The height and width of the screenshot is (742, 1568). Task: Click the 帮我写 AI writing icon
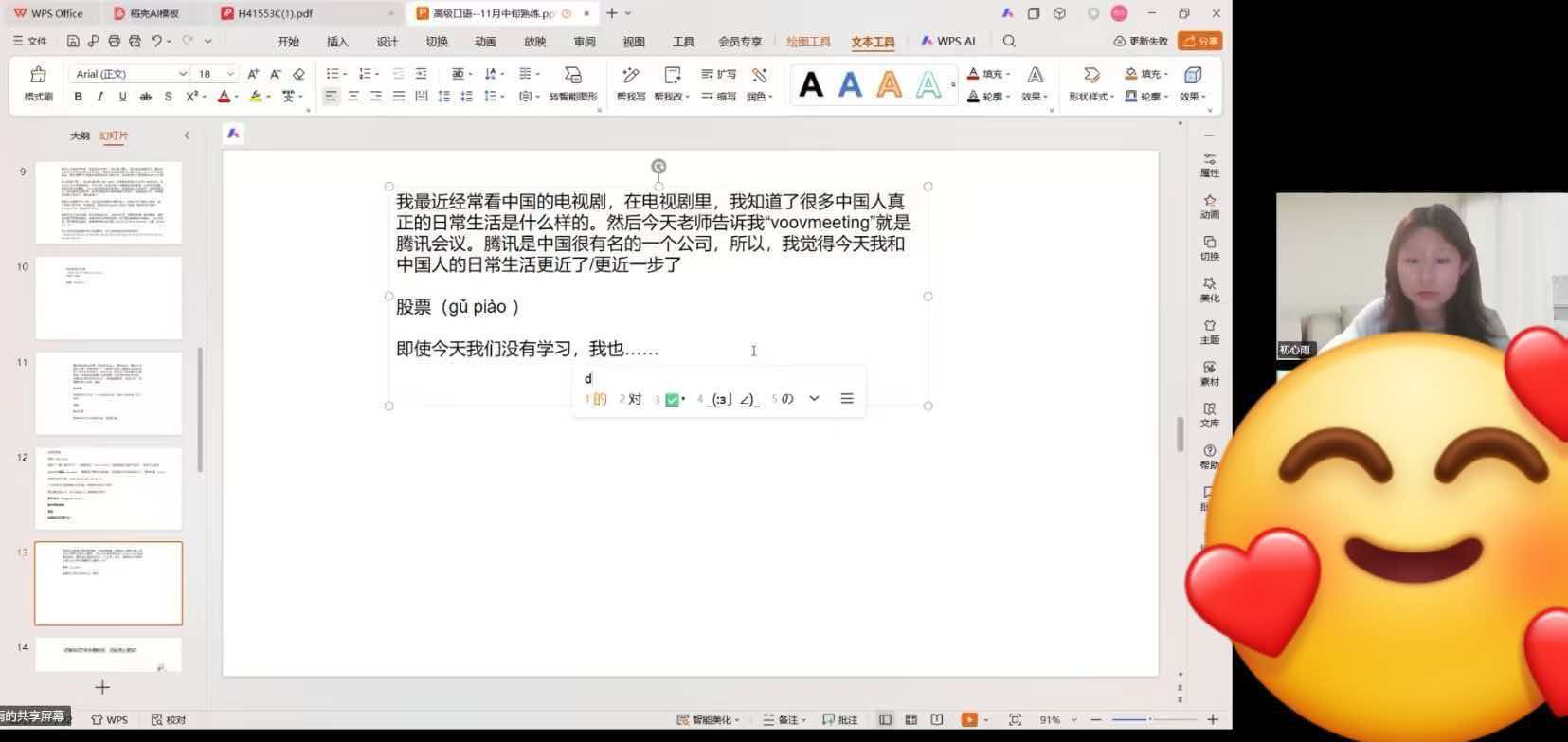[x=630, y=75]
